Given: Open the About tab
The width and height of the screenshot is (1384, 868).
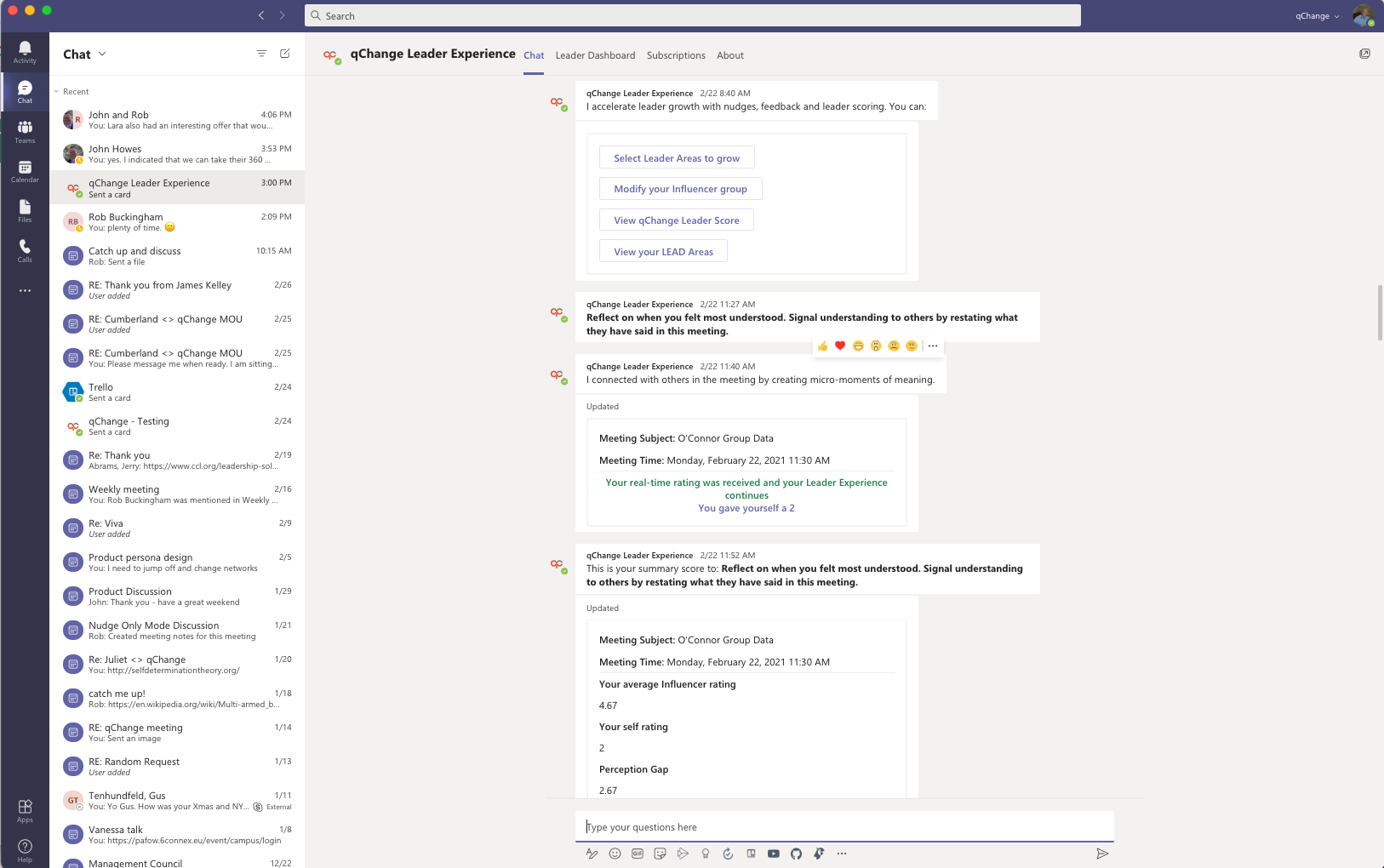Looking at the screenshot, I should tap(730, 55).
